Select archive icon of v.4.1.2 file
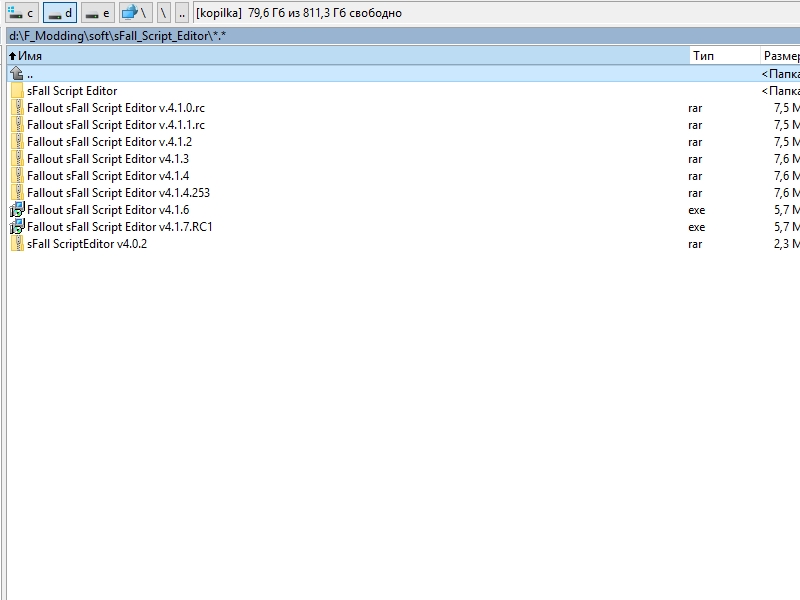Screen dimensions: 800x600 point(17,142)
